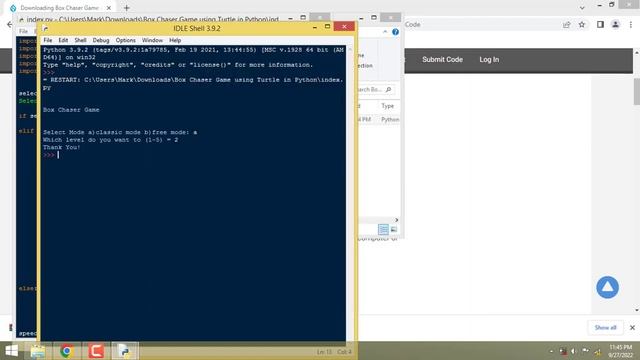Select the Downloading Box Chaser Game tab
This screenshot has width=640, height=360.
(60, 8)
